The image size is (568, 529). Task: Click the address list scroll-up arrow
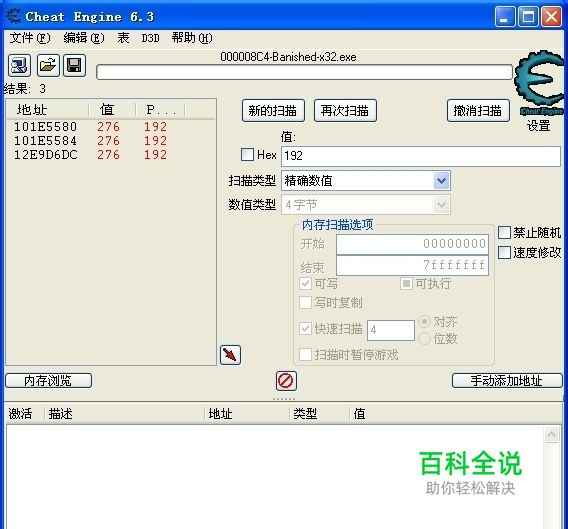point(551,434)
